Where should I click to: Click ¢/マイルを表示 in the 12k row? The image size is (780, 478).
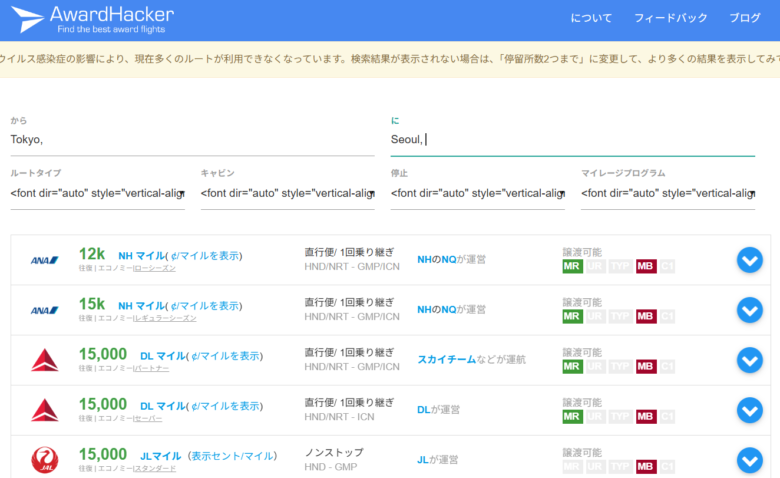click(205, 255)
